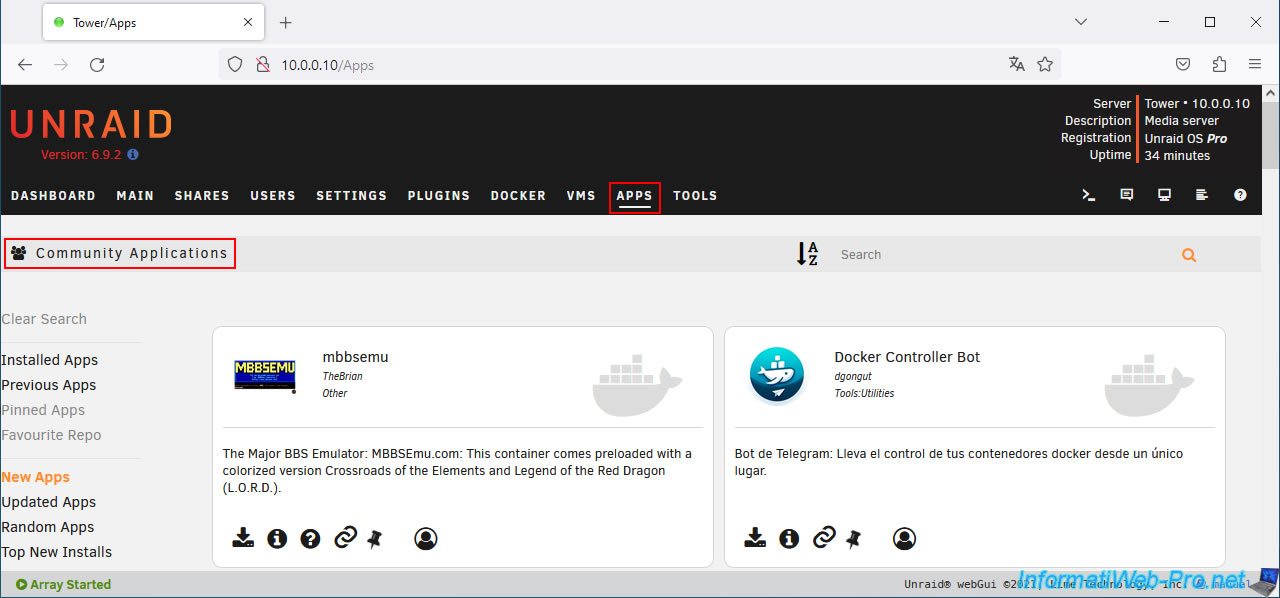1280x598 pixels.
Task: Open the Unraid help question icon
Action: (x=1240, y=195)
